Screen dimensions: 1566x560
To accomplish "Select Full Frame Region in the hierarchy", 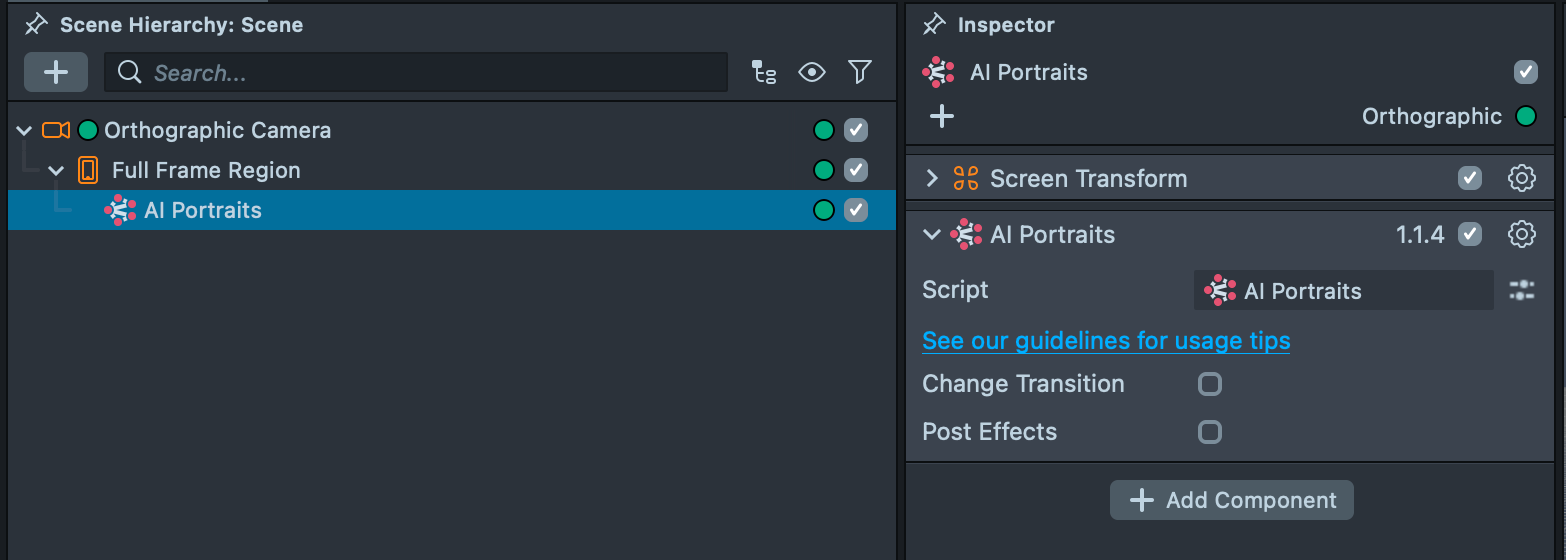I will pos(206,170).
